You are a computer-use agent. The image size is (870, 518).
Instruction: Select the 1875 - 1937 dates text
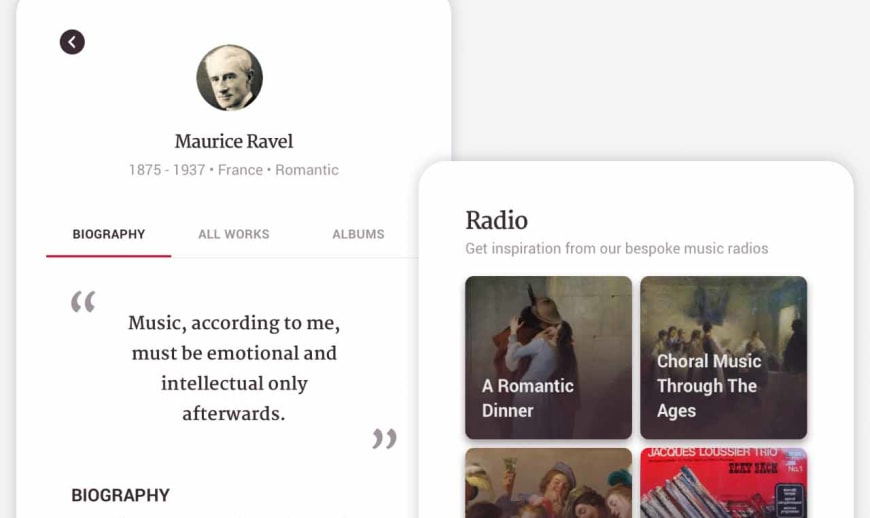point(167,170)
